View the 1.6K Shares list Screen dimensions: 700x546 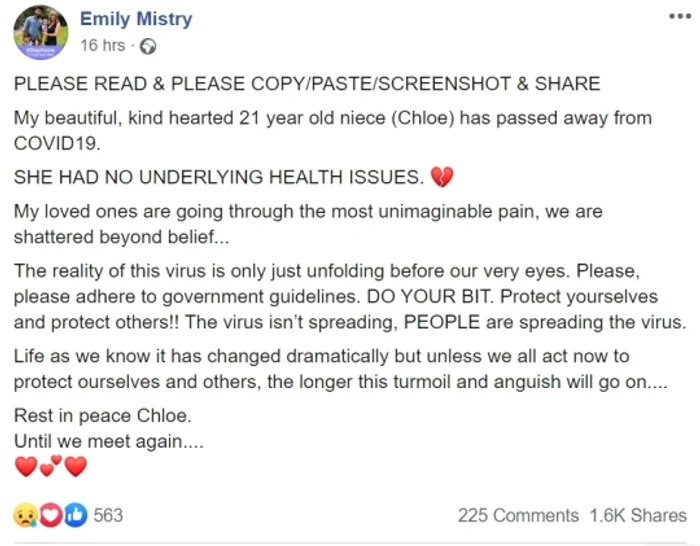coord(638,516)
